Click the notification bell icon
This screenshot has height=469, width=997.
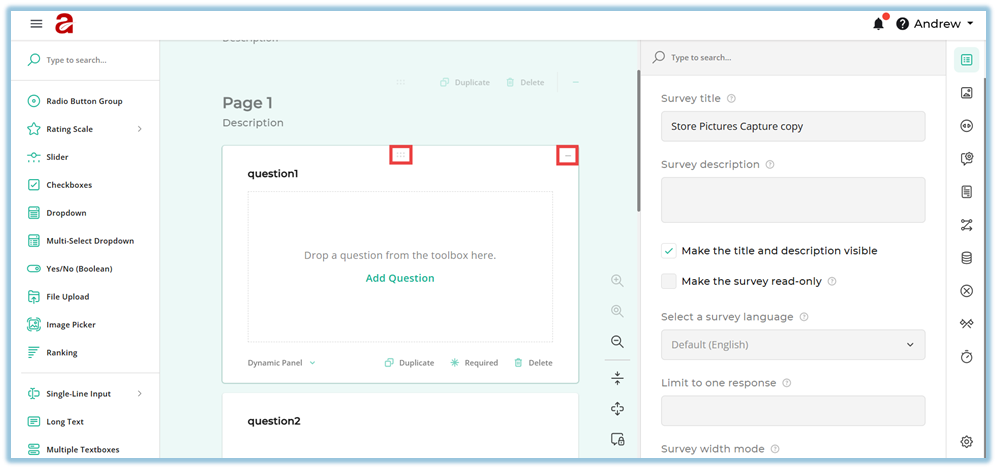(879, 23)
